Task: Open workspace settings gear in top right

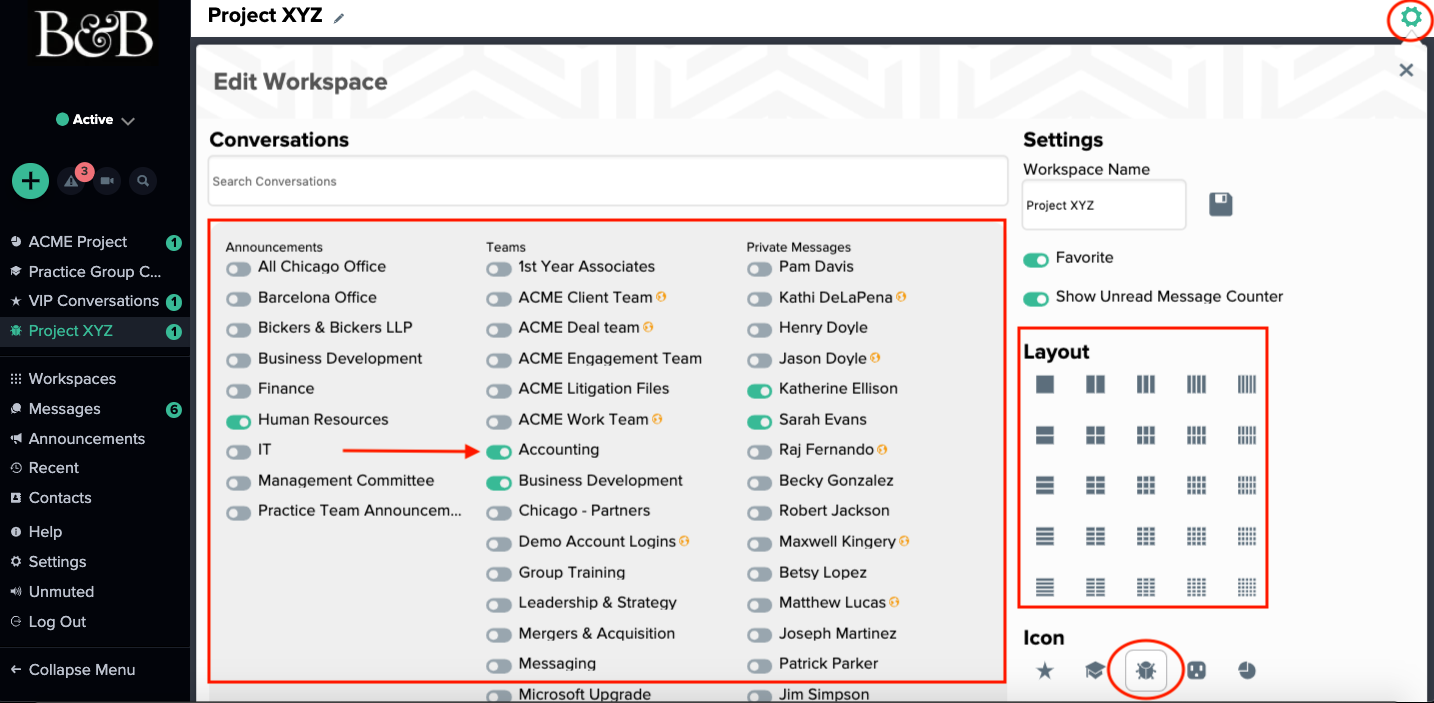Action: coord(1411,17)
